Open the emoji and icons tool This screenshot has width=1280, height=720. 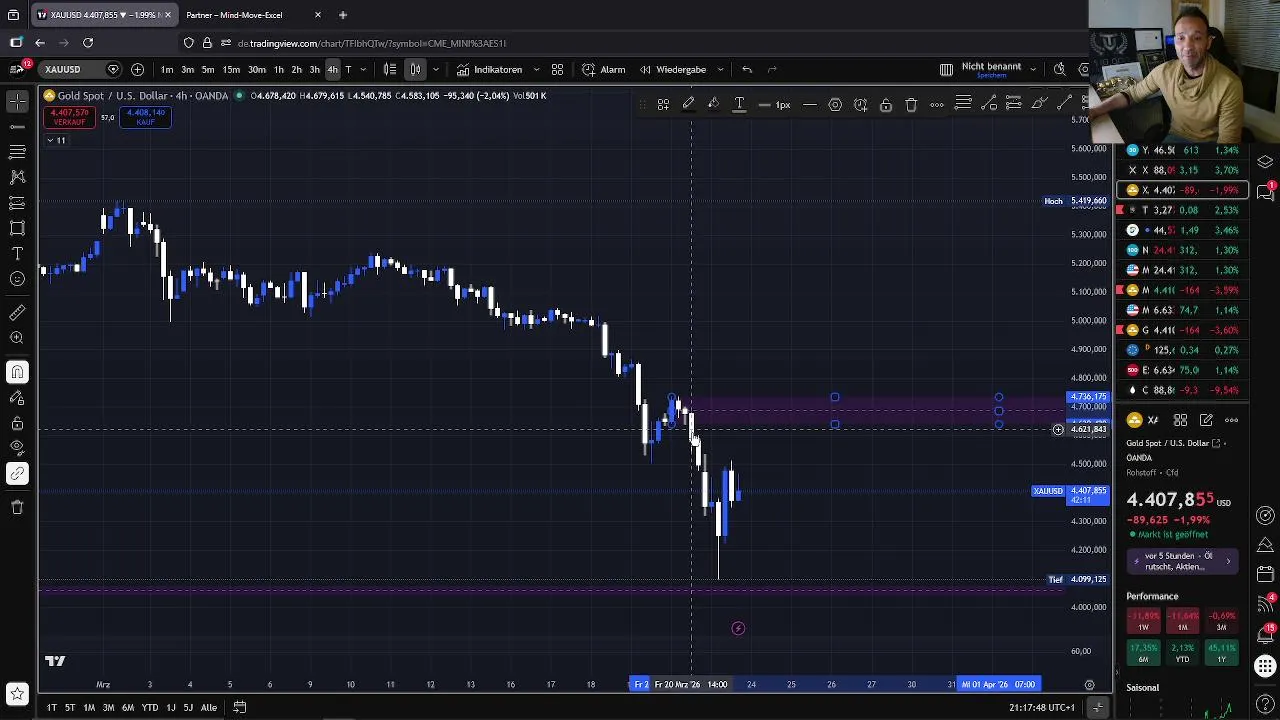tap(17, 279)
